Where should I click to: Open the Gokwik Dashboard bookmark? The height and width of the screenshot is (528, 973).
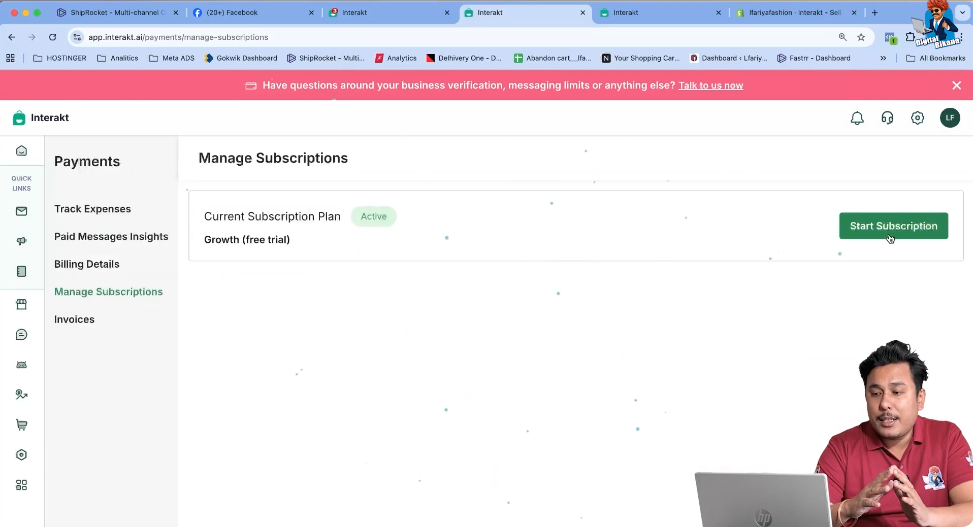pyautogui.click(x=241, y=58)
